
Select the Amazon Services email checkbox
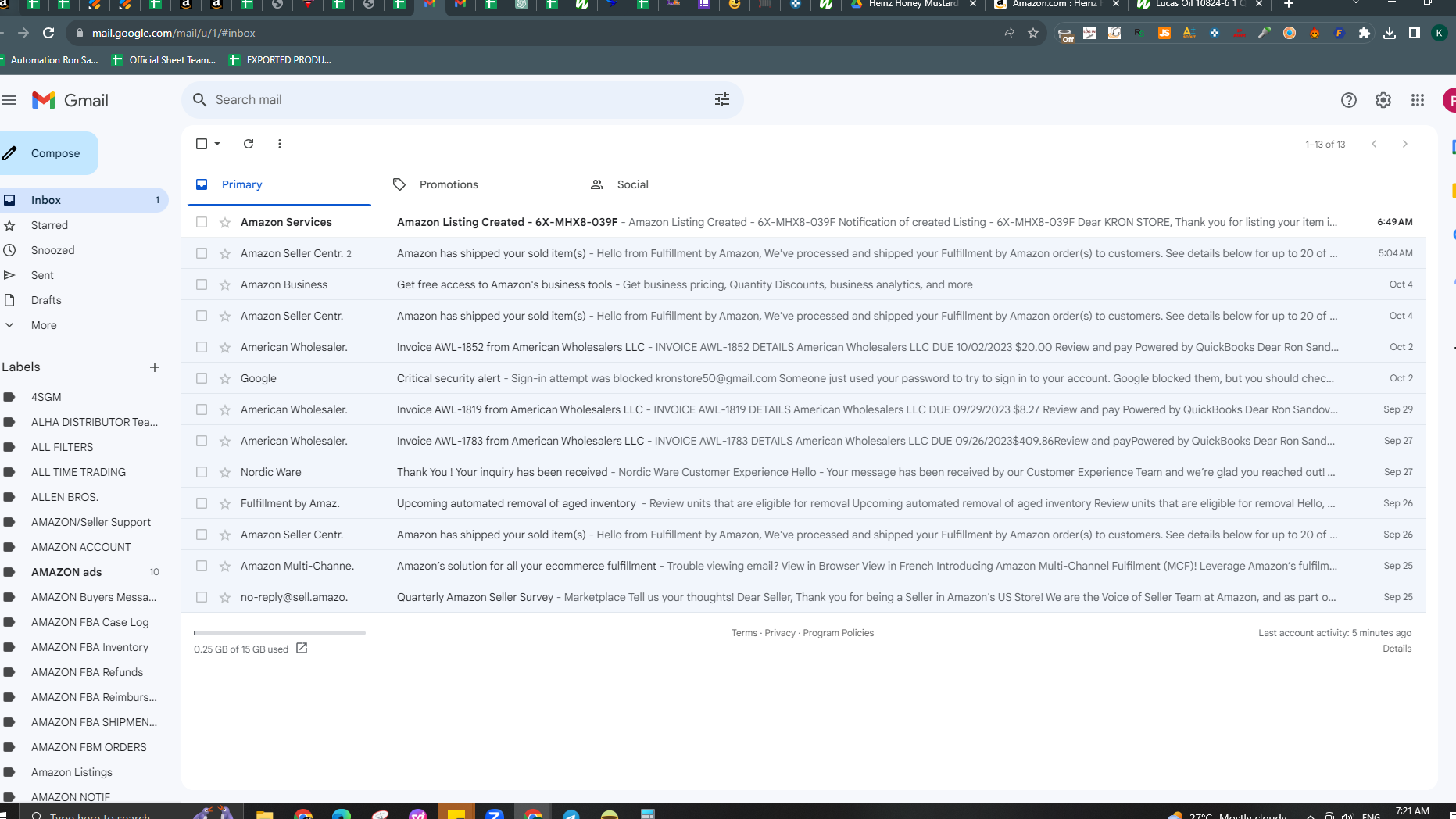click(x=202, y=222)
